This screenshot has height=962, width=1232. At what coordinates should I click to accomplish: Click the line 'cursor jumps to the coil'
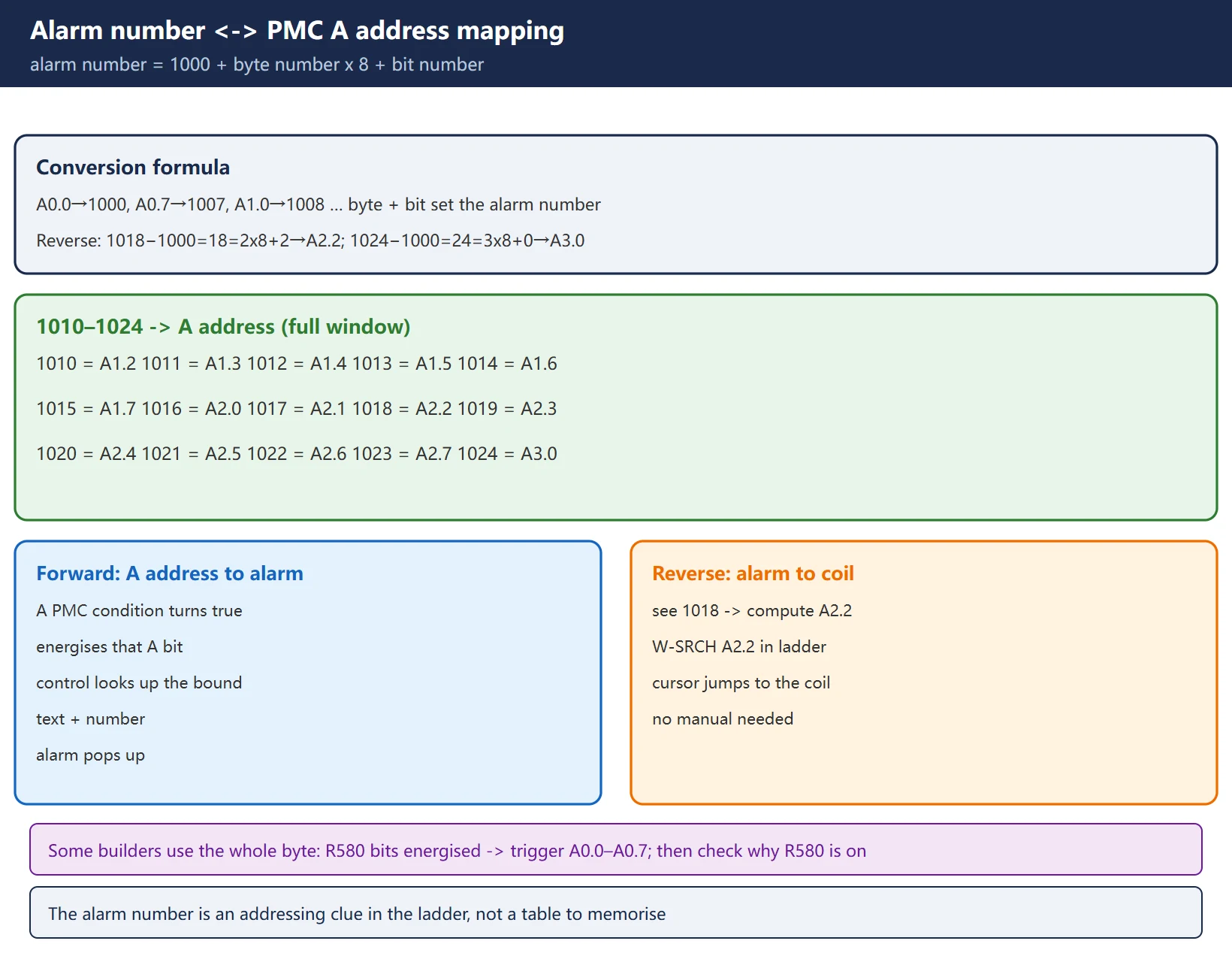coord(741,682)
